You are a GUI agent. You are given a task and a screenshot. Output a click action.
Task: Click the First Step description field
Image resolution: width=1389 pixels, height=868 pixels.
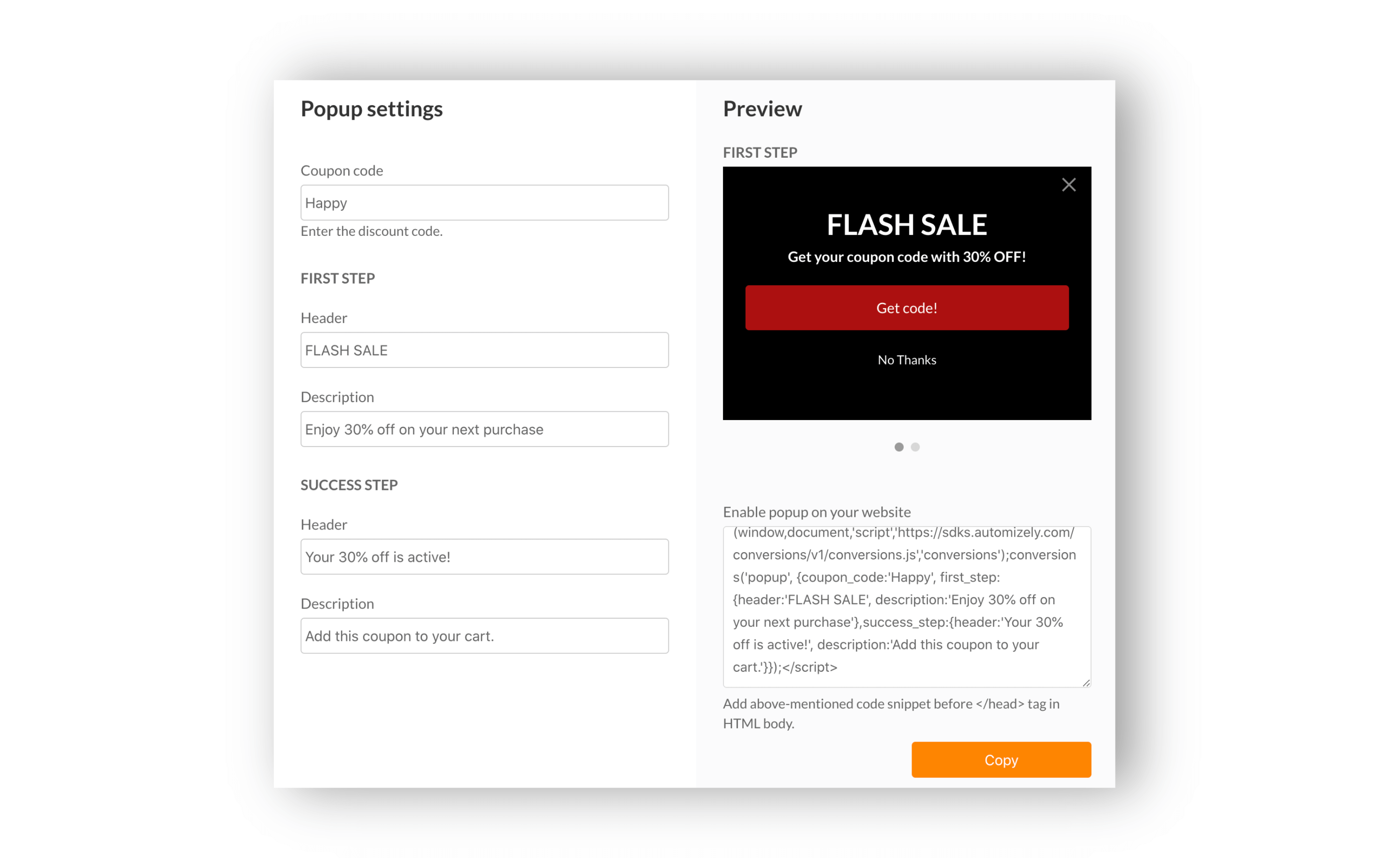(x=484, y=429)
